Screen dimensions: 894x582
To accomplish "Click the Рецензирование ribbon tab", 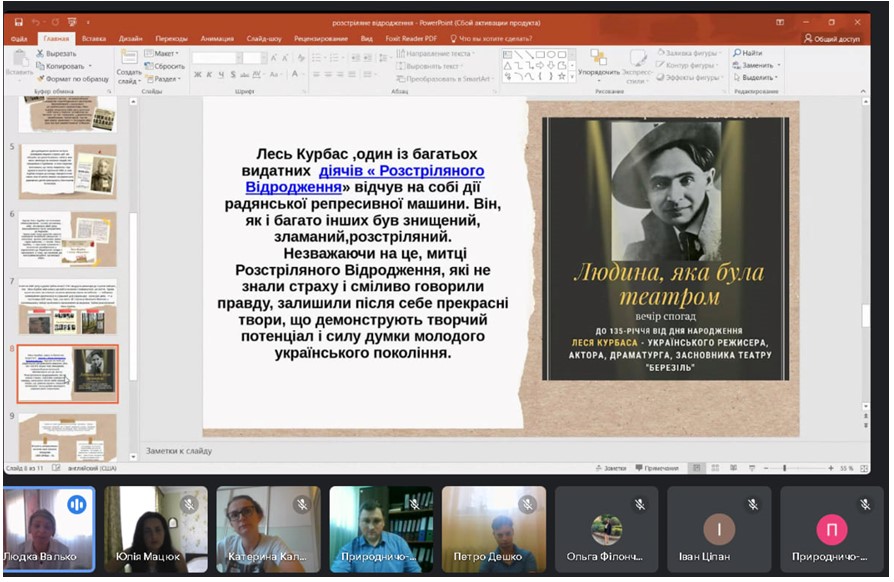I will pos(321,39).
